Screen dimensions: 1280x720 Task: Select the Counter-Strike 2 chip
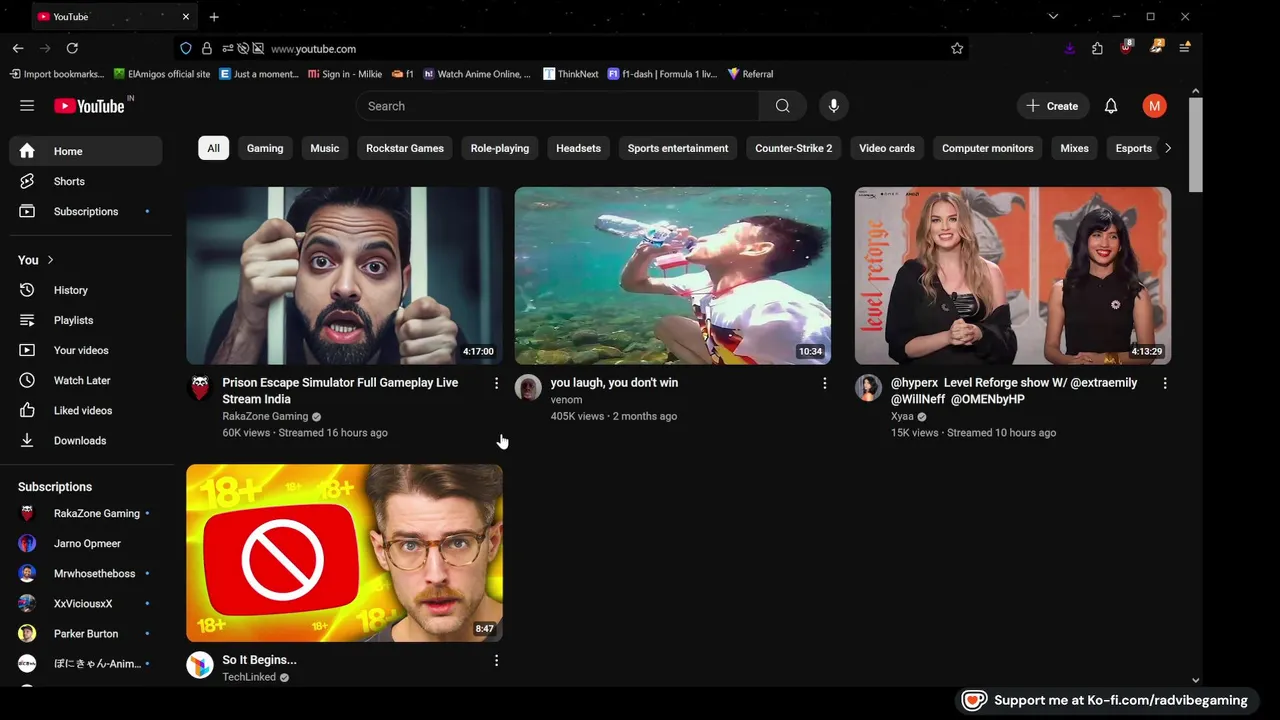[794, 148]
